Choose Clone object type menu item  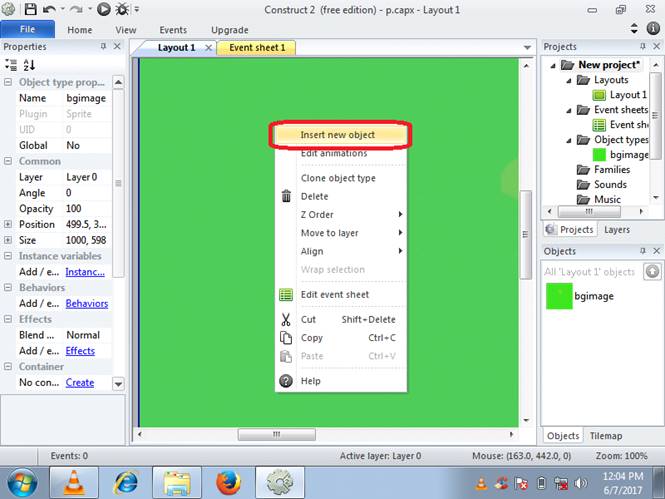(341, 178)
